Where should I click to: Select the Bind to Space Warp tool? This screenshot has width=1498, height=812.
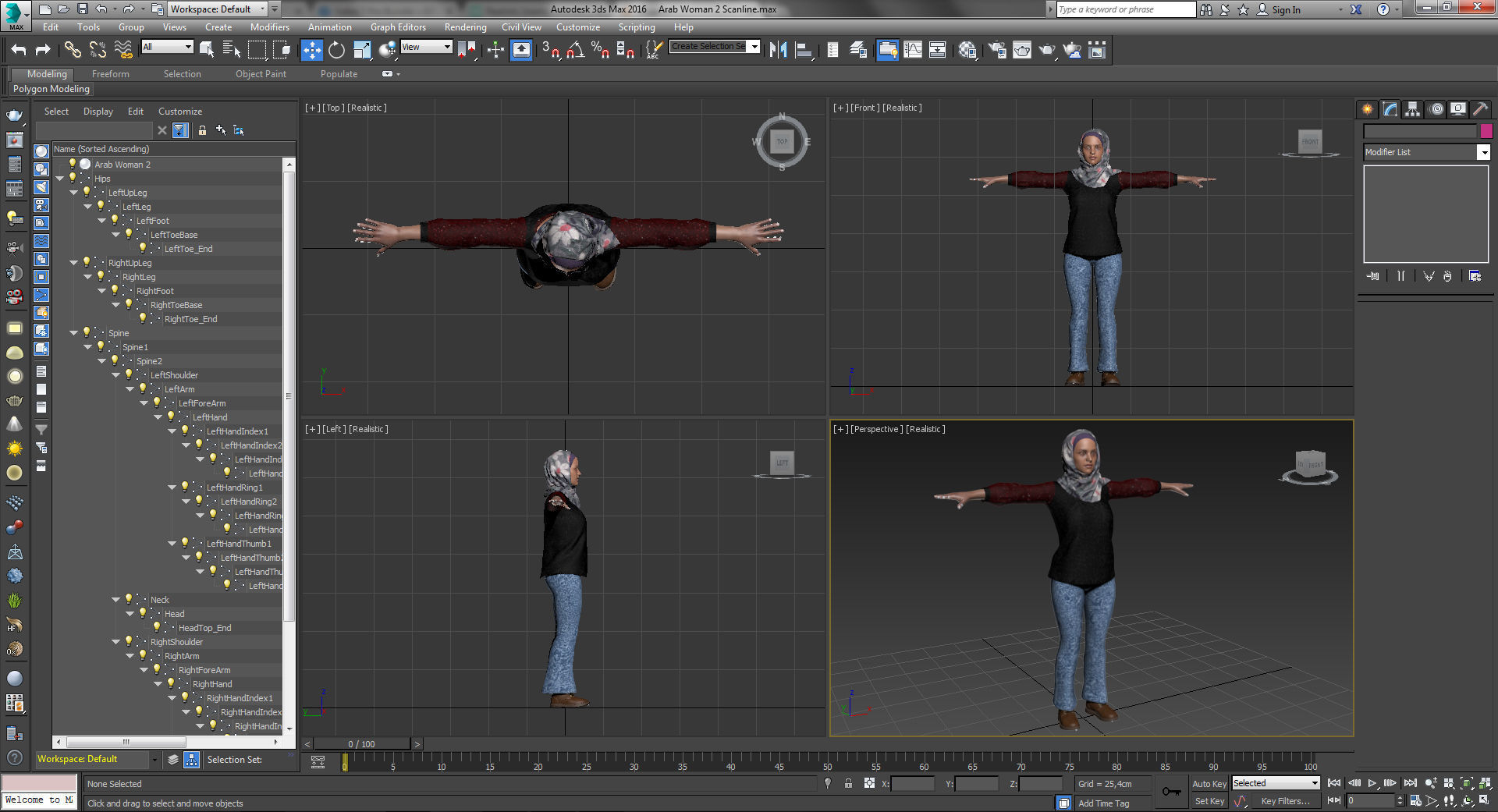click(123, 50)
